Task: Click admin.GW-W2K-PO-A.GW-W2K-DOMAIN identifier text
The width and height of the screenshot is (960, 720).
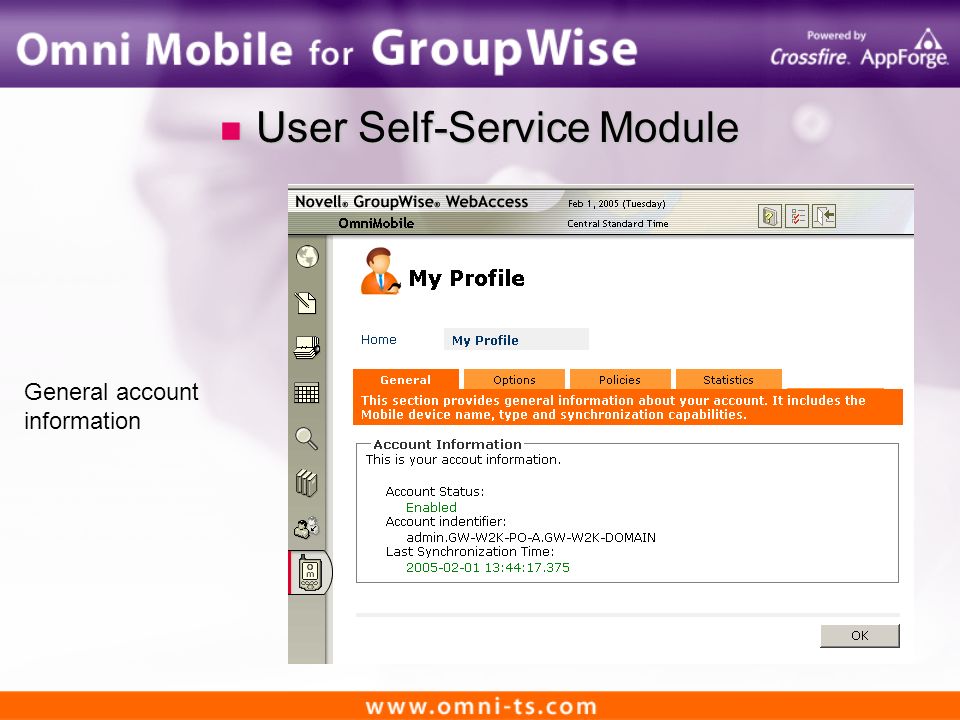Action: [x=531, y=537]
